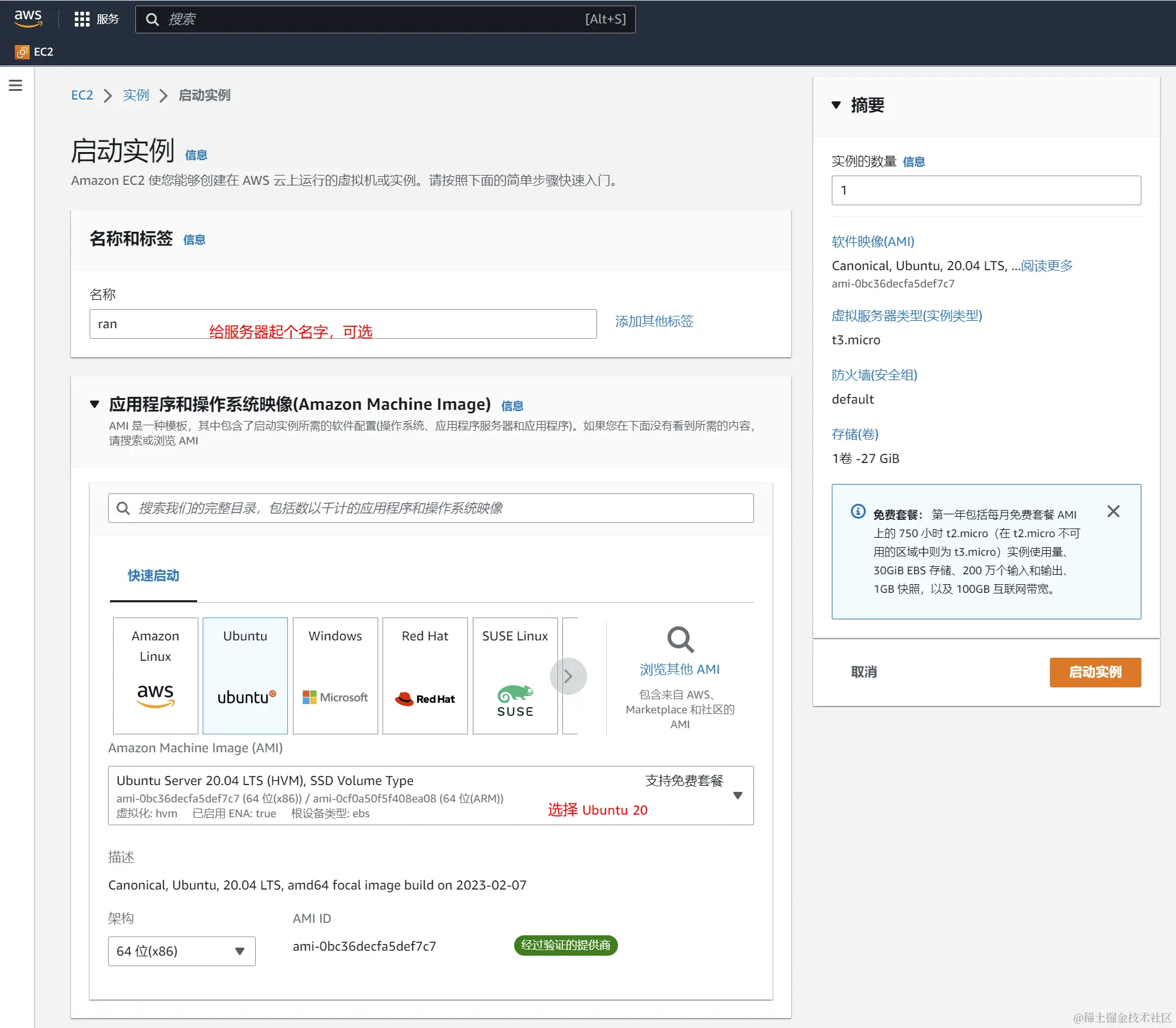Screen dimensions: 1176x1028
Task: Click the number of instances field
Action: tap(986, 190)
